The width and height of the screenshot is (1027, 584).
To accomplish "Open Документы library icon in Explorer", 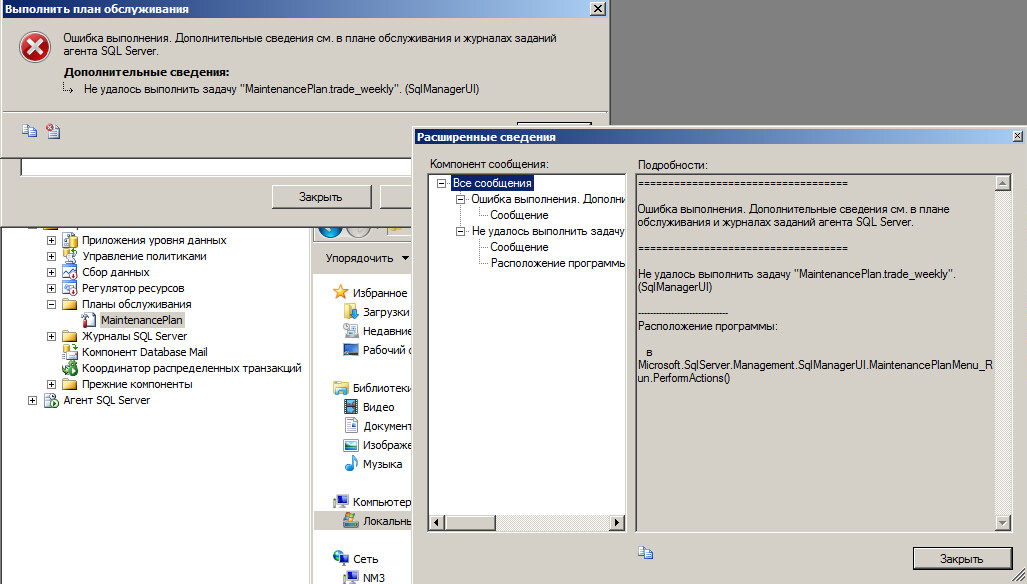I will (351, 426).
